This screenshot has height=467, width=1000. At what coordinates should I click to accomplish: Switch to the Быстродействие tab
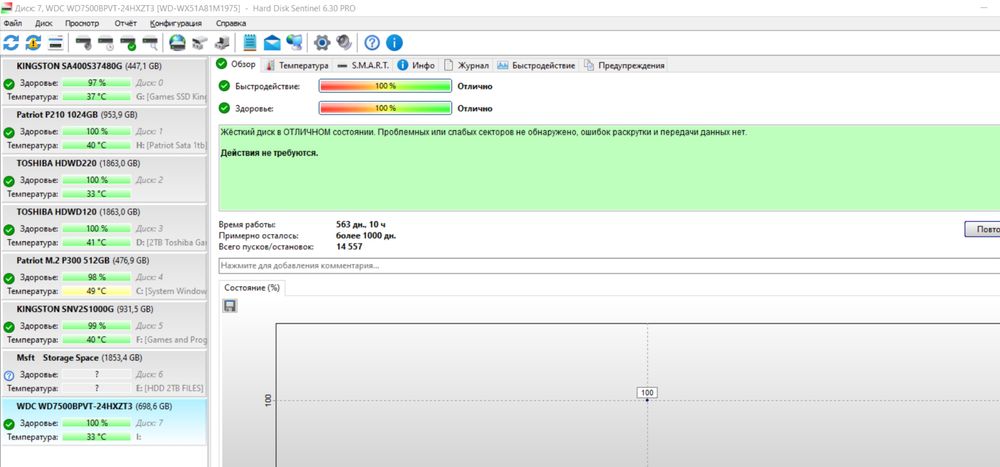coord(536,65)
